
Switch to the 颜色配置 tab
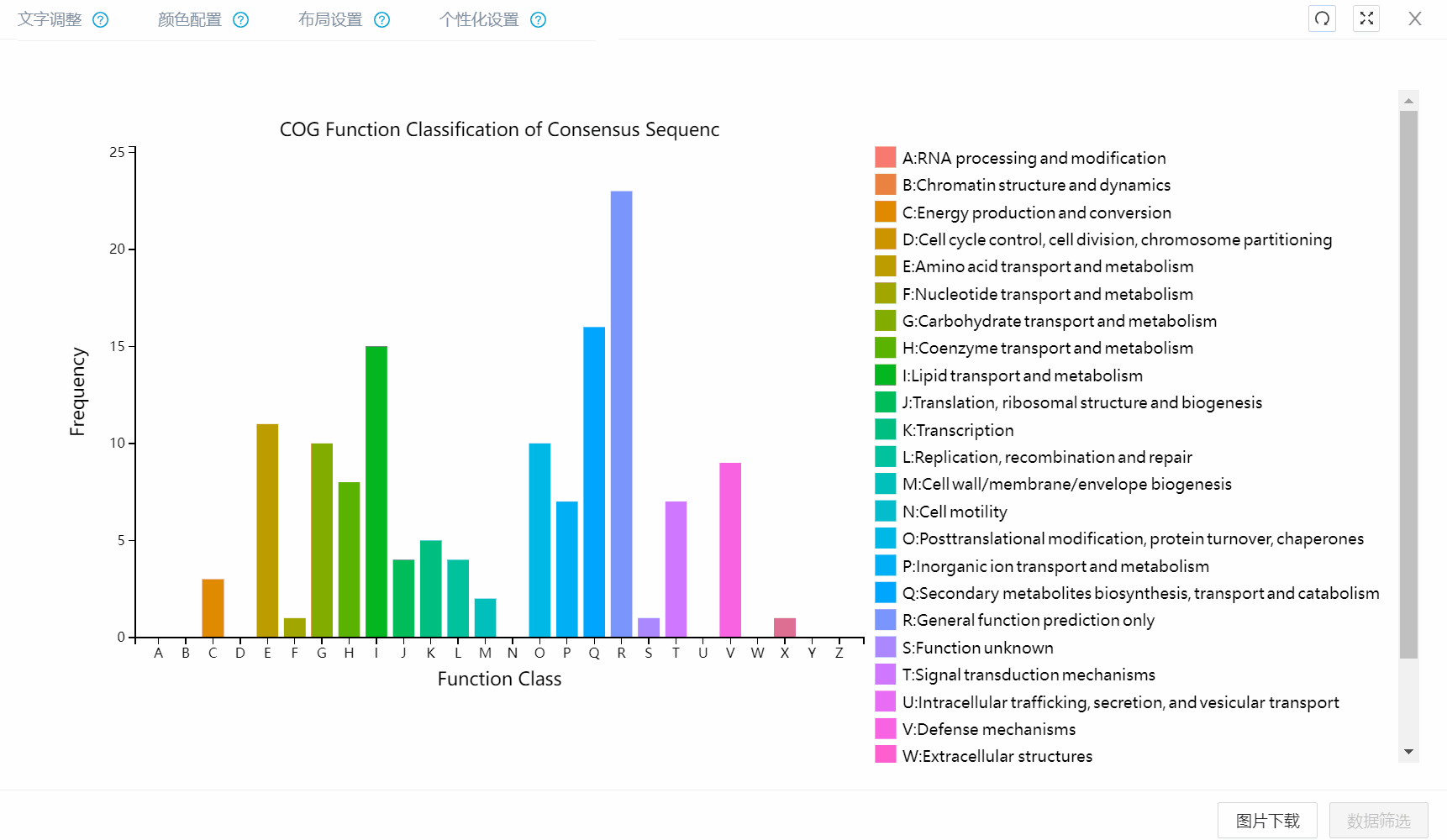(x=190, y=20)
